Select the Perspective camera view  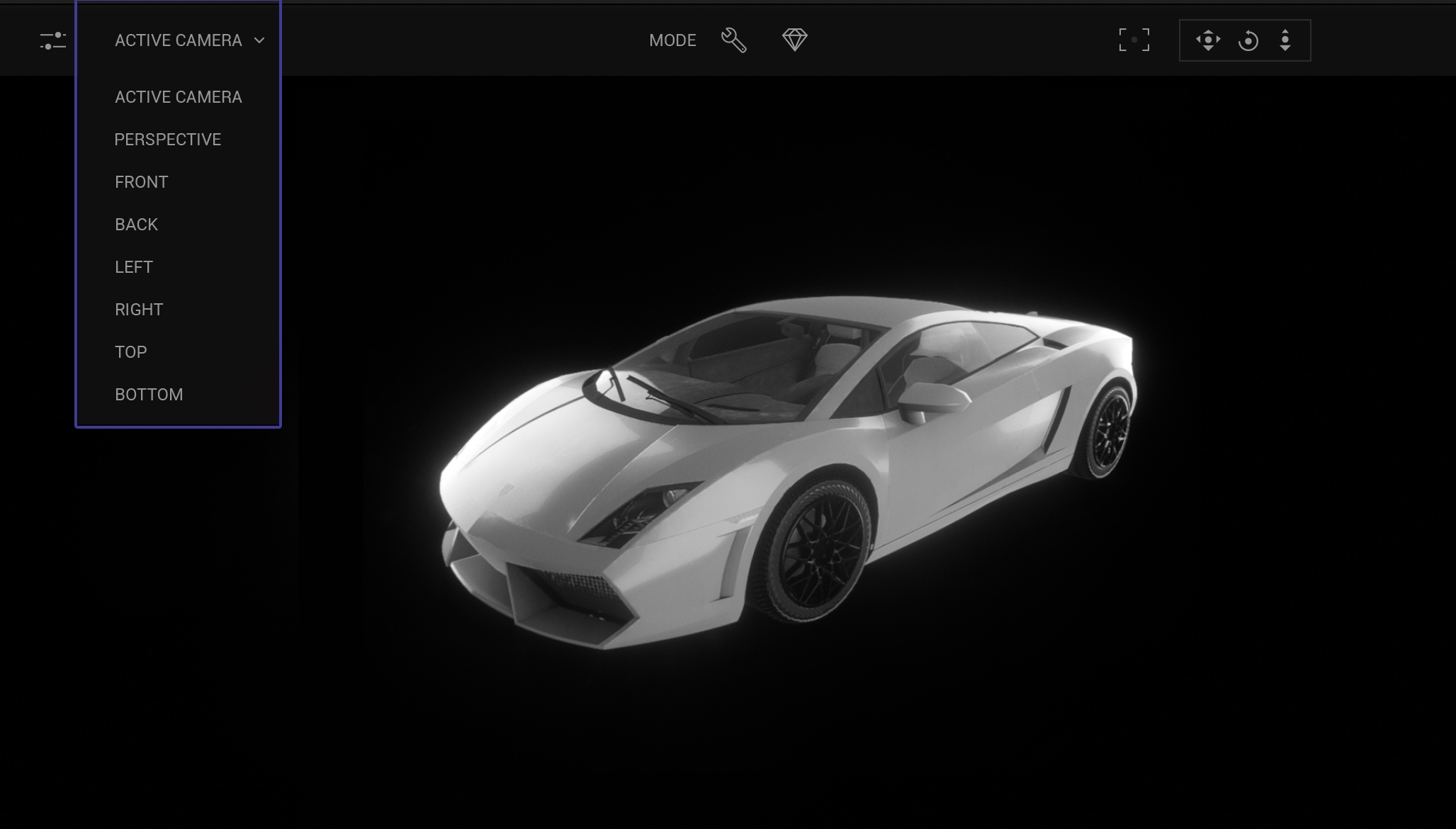pos(168,140)
